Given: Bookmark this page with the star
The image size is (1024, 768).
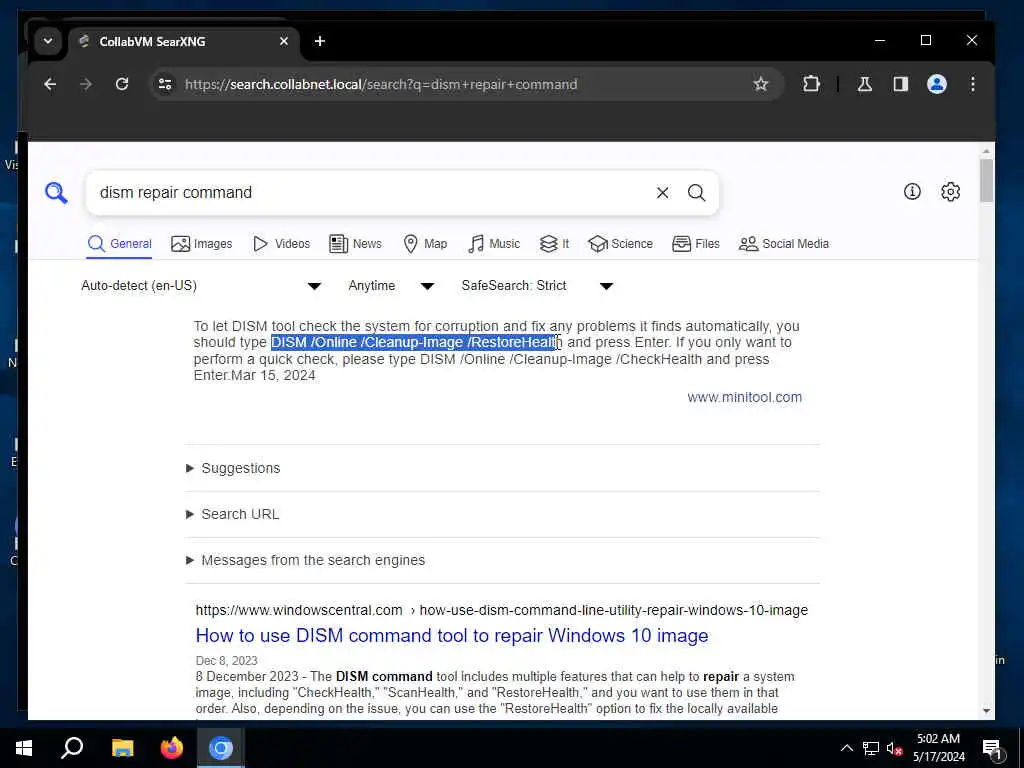Looking at the screenshot, I should click(x=760, y=84).
